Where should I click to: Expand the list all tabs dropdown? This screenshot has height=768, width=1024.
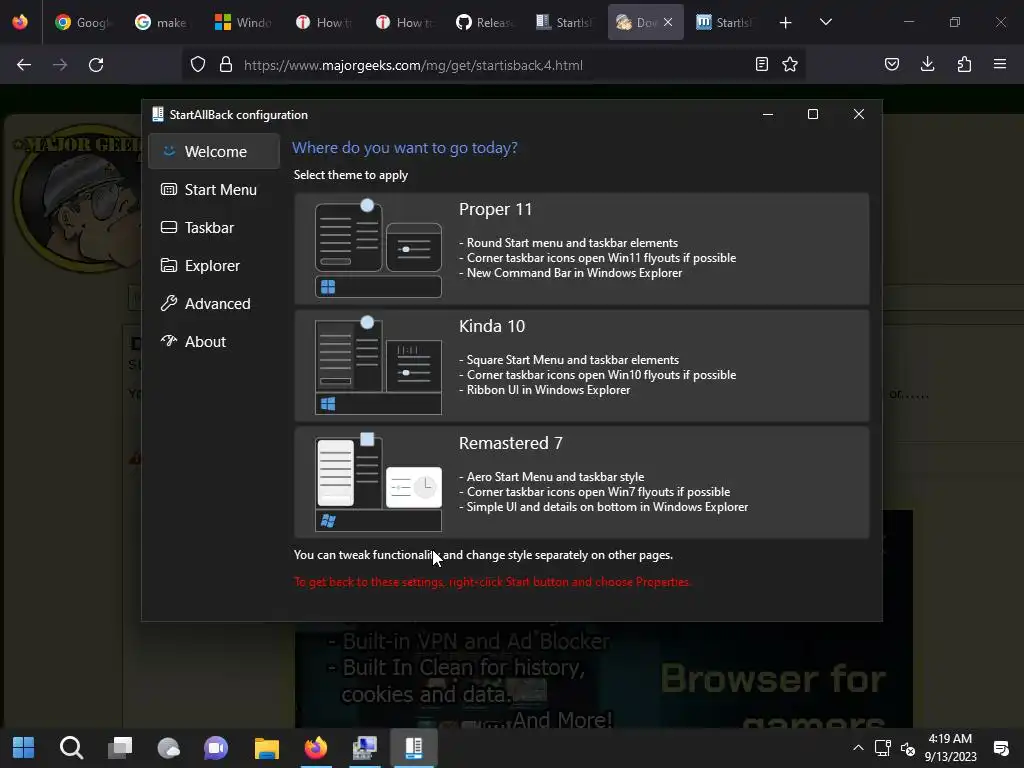click(825, 22)
